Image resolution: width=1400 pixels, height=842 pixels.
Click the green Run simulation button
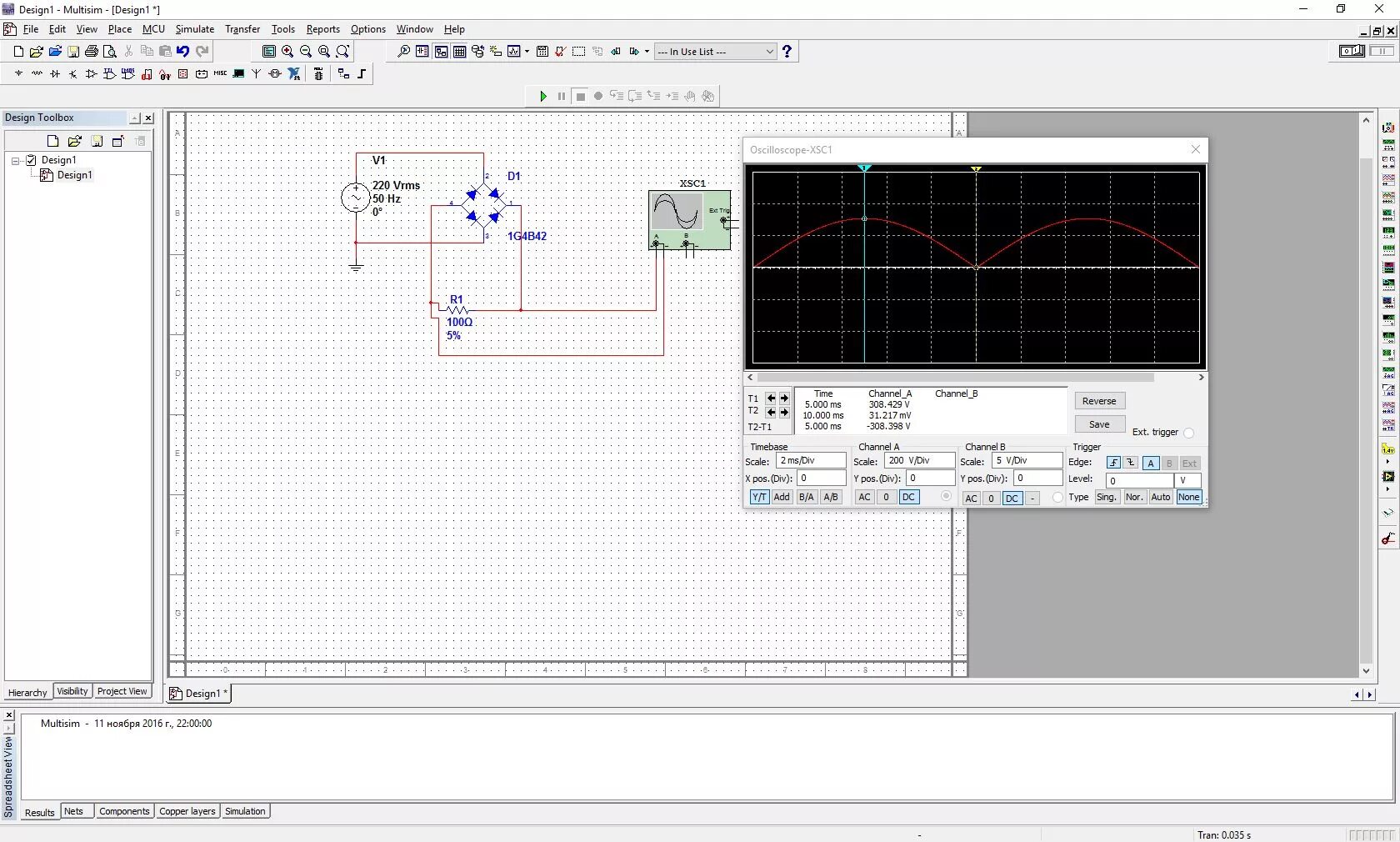tap(543, 97)
